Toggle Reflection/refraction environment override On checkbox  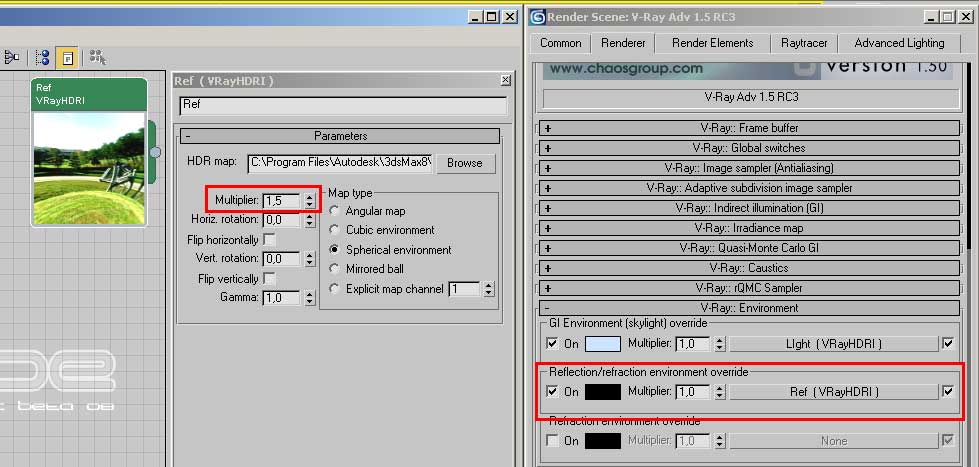click(553, 392)
